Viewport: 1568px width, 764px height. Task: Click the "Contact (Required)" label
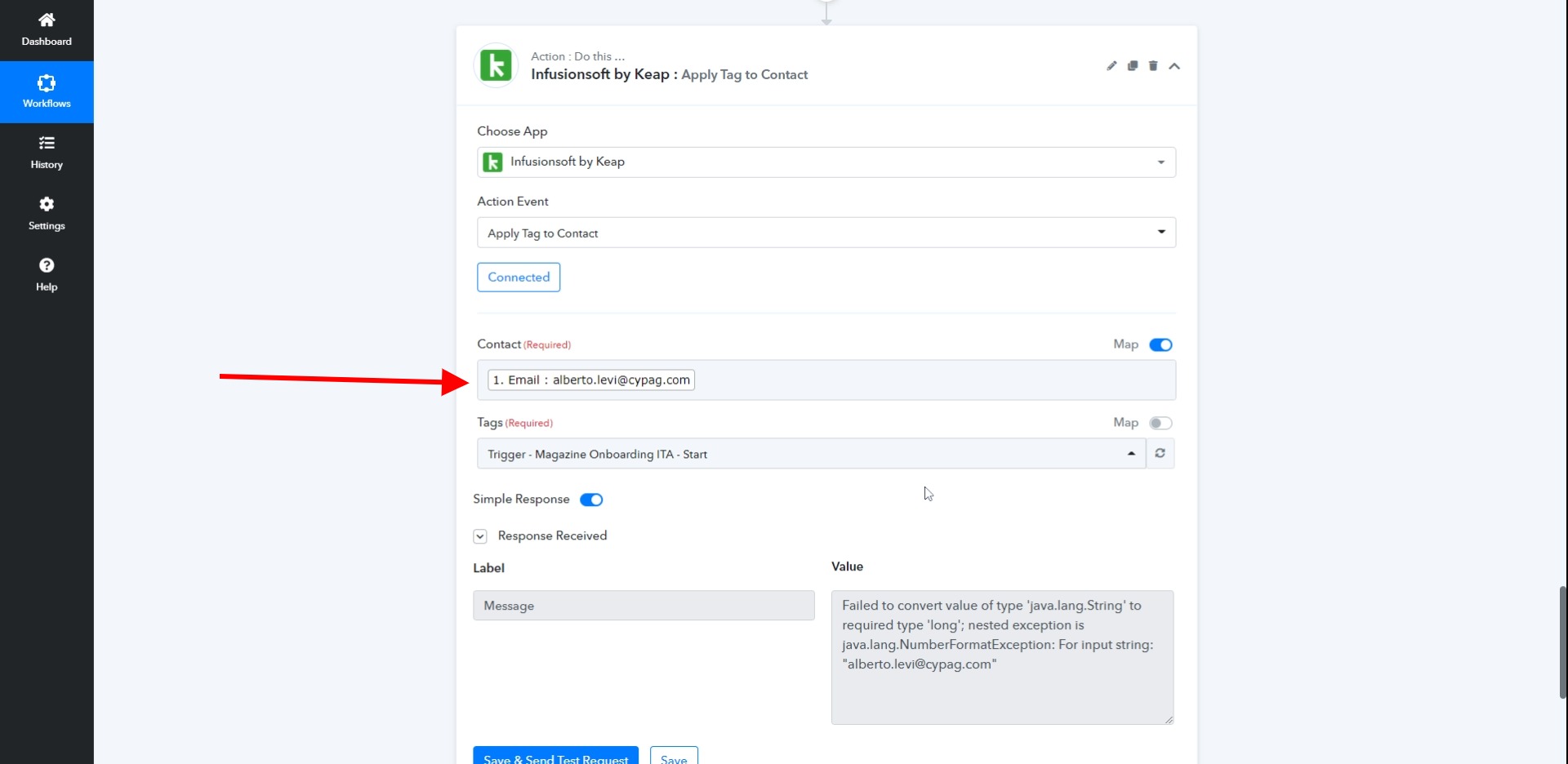tap(524, 344)
